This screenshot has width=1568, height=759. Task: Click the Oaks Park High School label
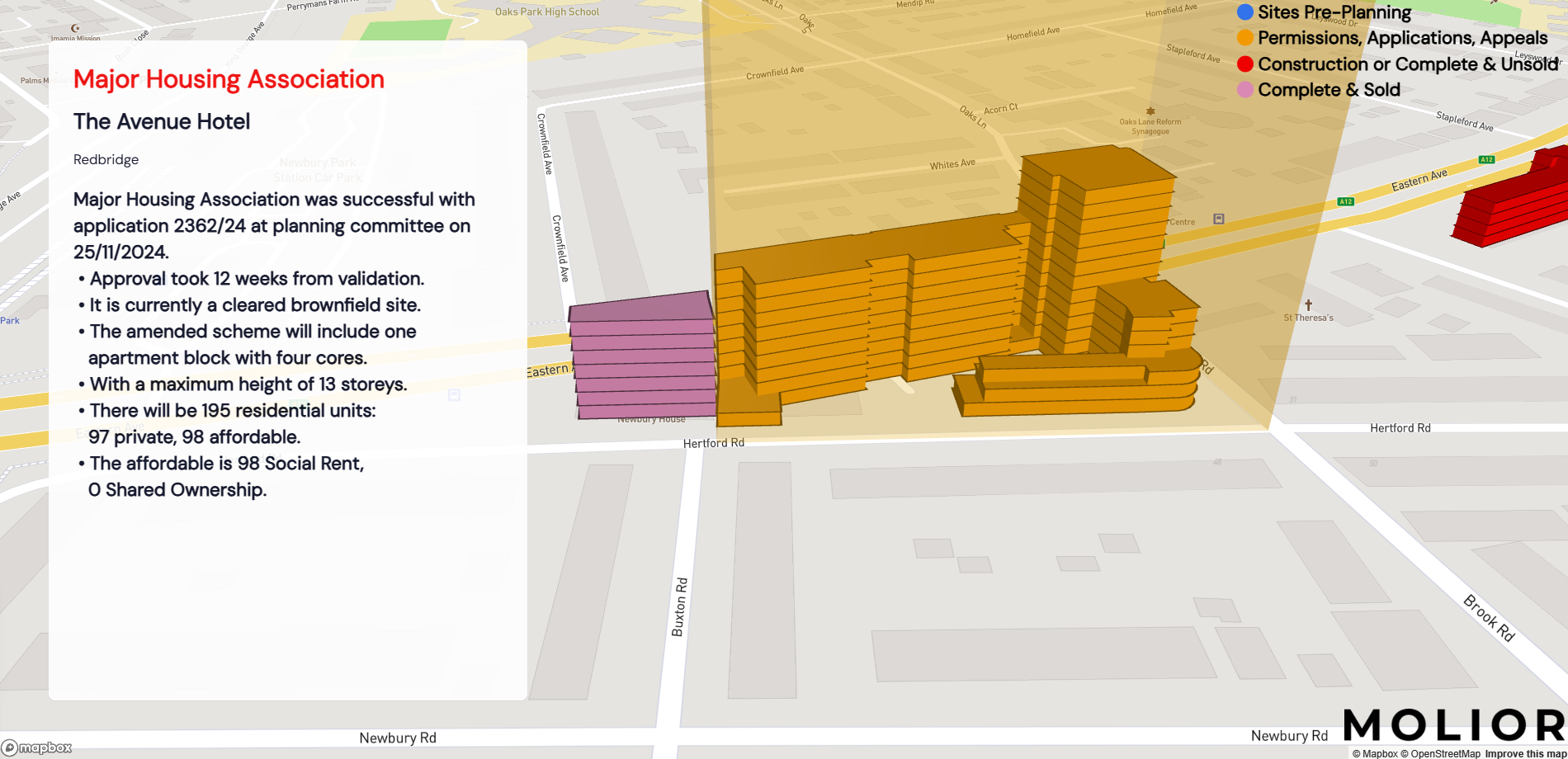click(x=547, y=12)
